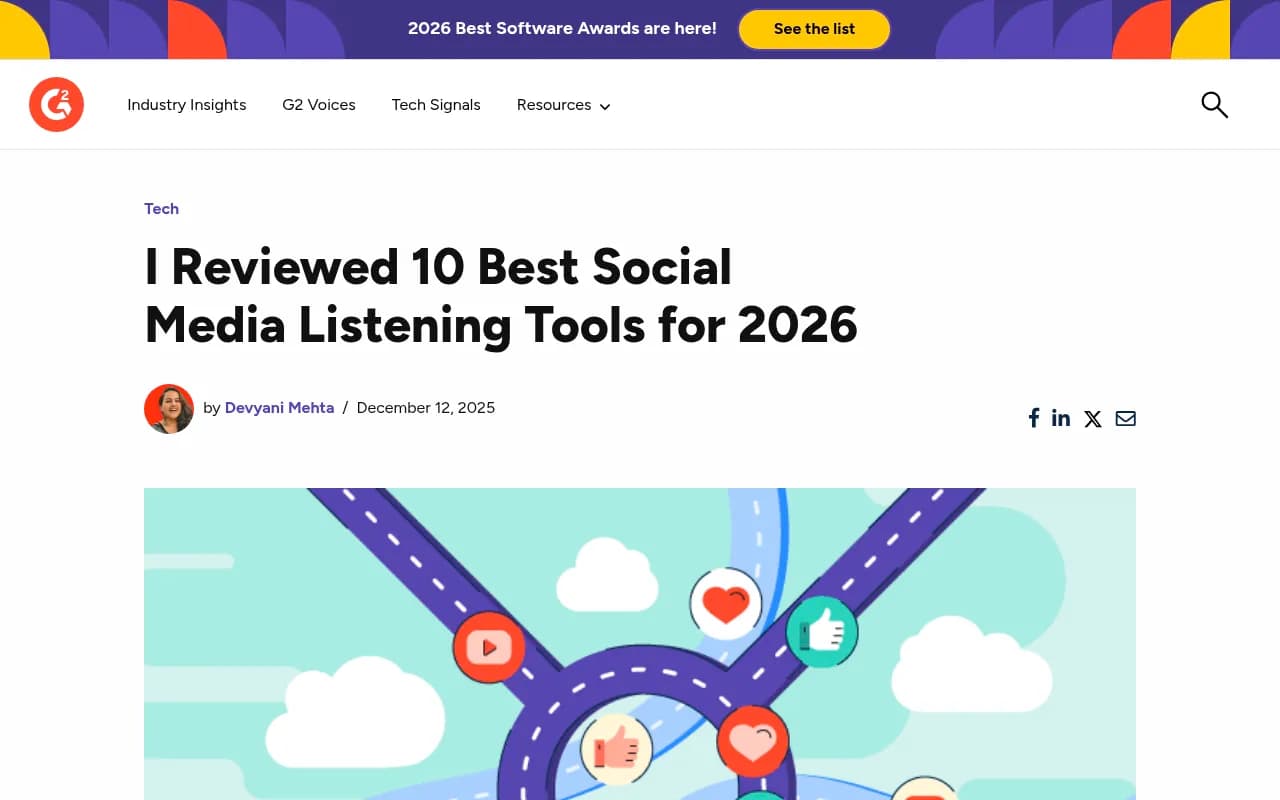Visit author Devyani Mehta's profile
1280x800 pixels.
tap(279, 407)
